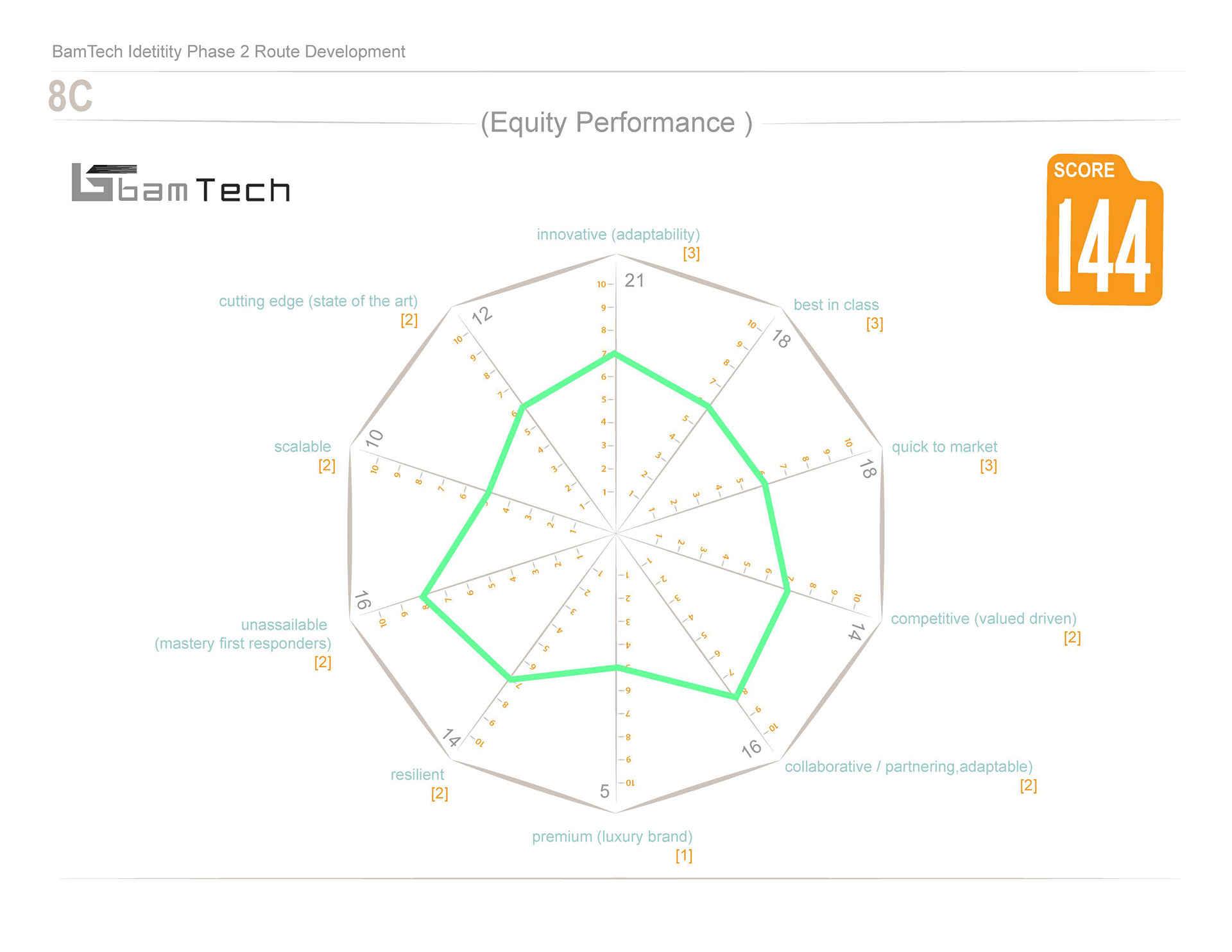Click the "scalable" axis label
1232x952 pixels.
pyautogui.click(x=302, y=447)
